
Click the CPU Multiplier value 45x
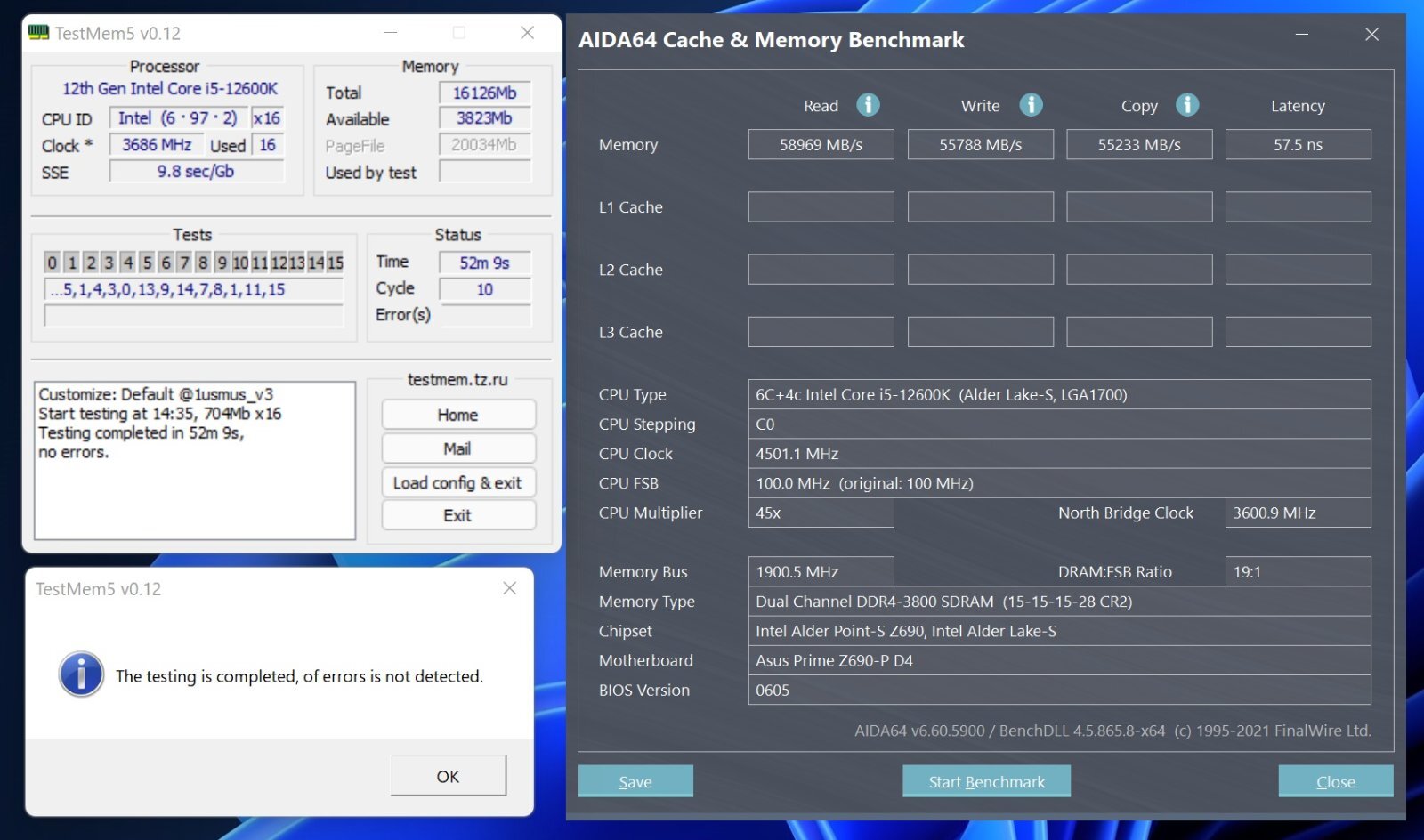[821, 513]
